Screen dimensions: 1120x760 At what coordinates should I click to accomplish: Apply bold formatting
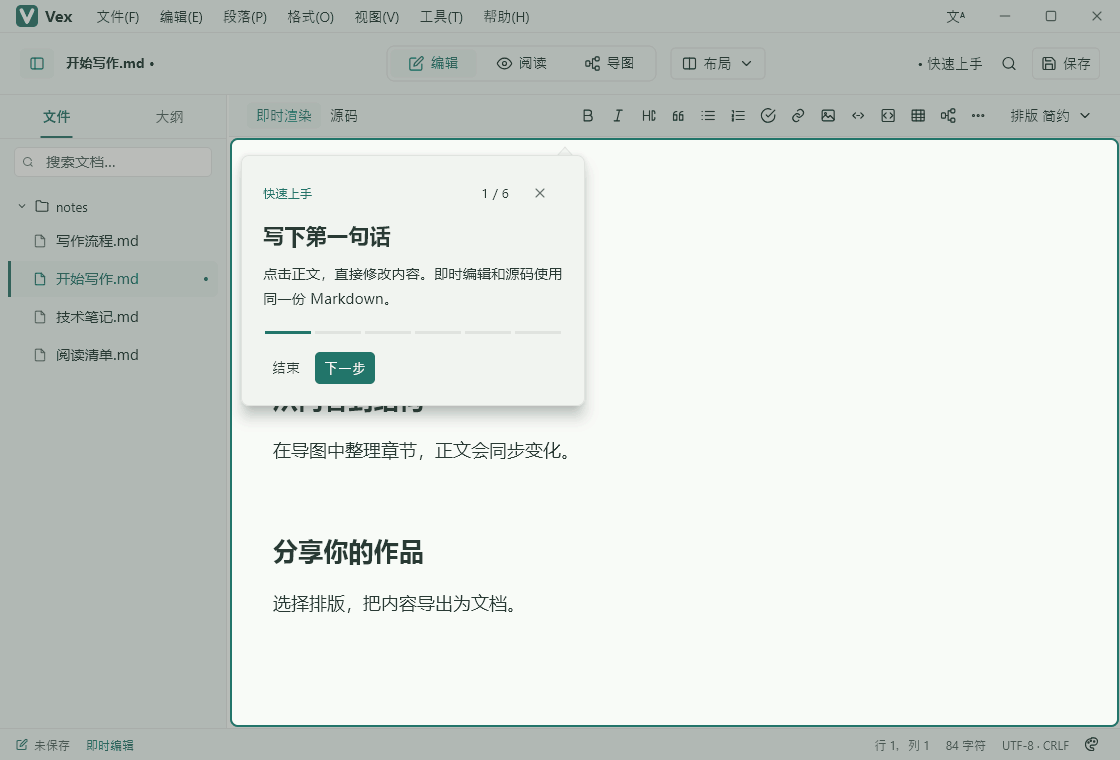coord(588,116)
